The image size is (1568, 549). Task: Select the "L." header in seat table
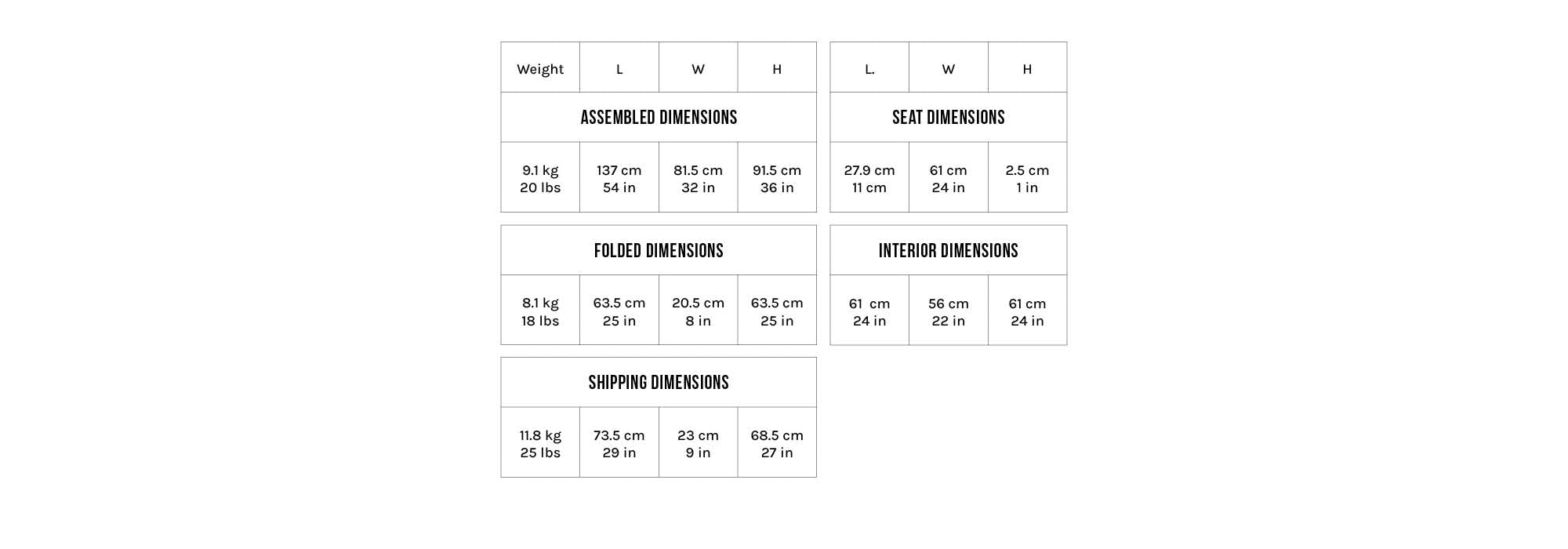pyautogui.click(x=869, y=69)
